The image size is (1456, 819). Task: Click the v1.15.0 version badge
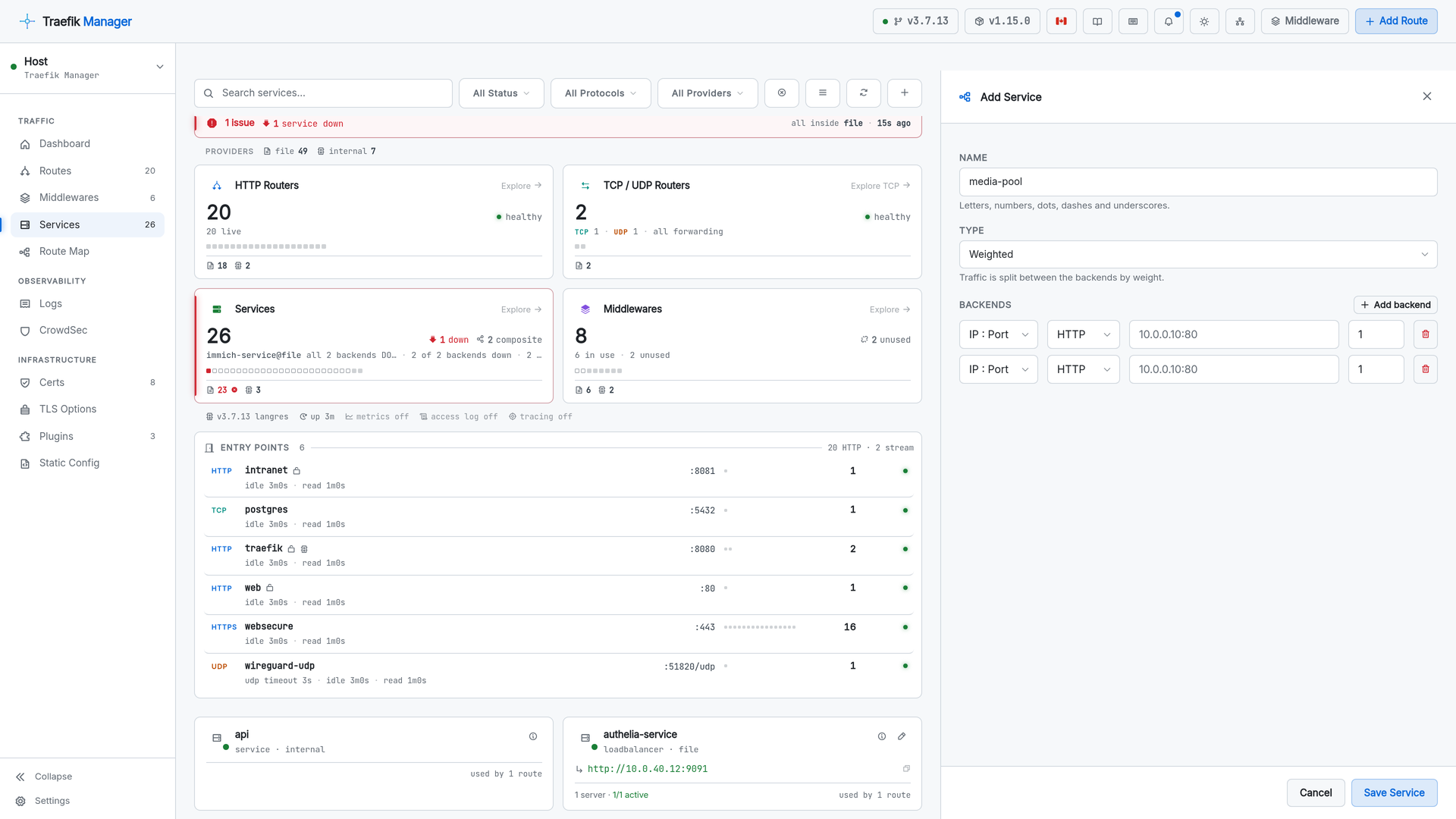tap(1002, 21)
